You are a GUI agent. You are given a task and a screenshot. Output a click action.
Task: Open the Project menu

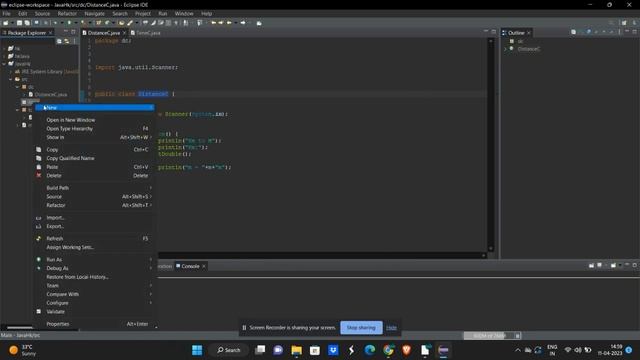(x=143, y=13)
